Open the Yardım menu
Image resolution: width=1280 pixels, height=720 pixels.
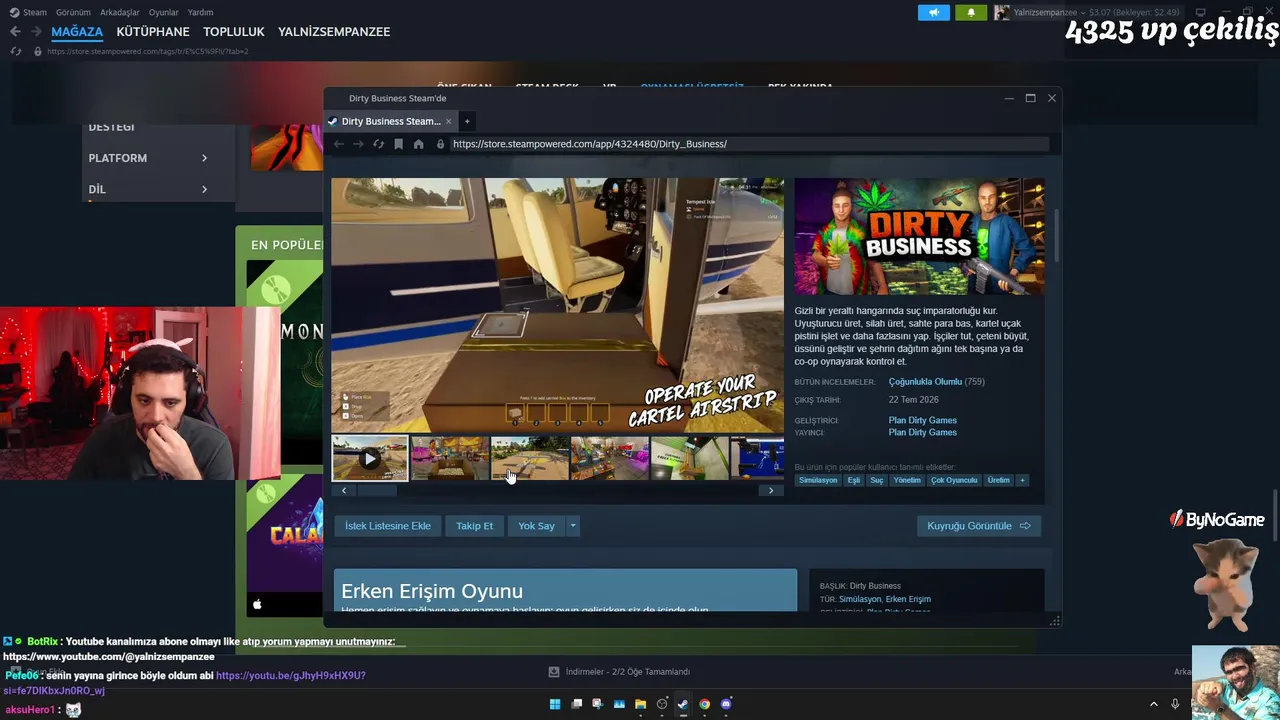coord(200,12)
